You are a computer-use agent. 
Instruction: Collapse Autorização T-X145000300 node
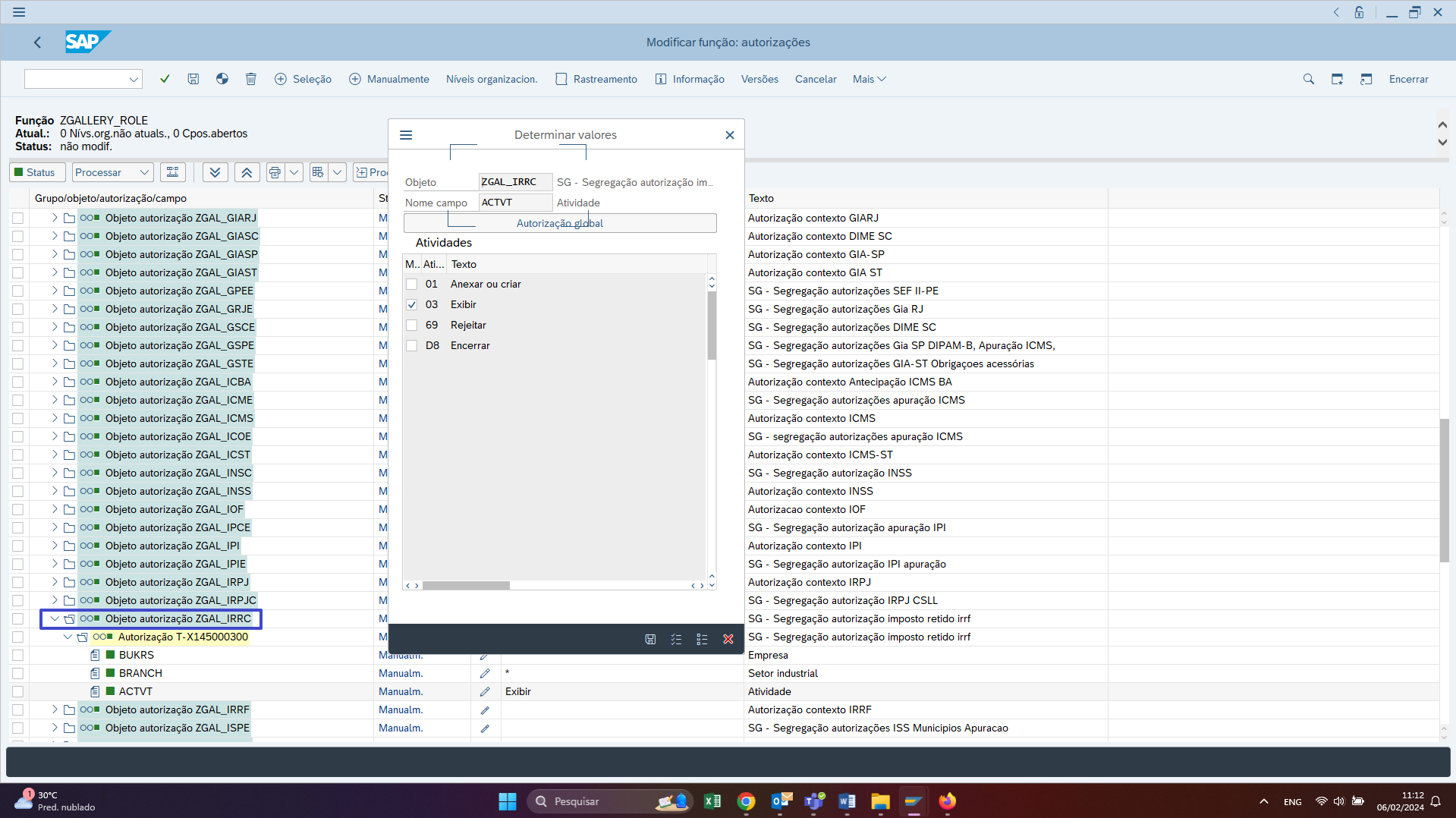(68, 637)
